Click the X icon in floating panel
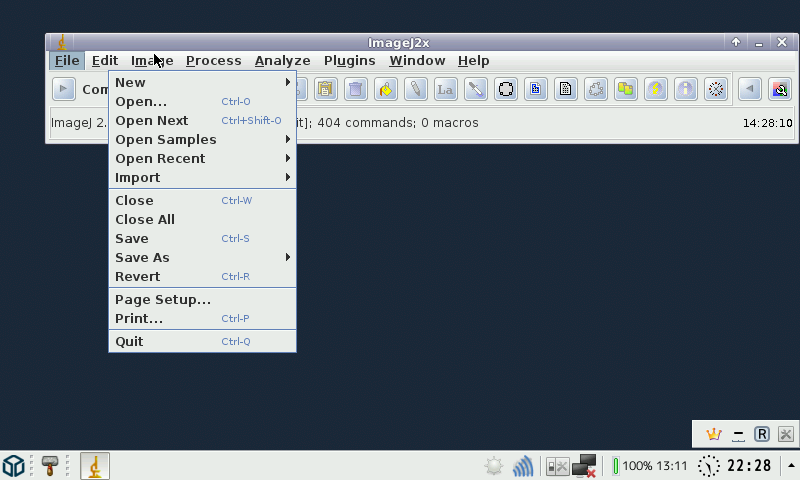Viewport: 800px width, 480px height. tap(786, 434)
